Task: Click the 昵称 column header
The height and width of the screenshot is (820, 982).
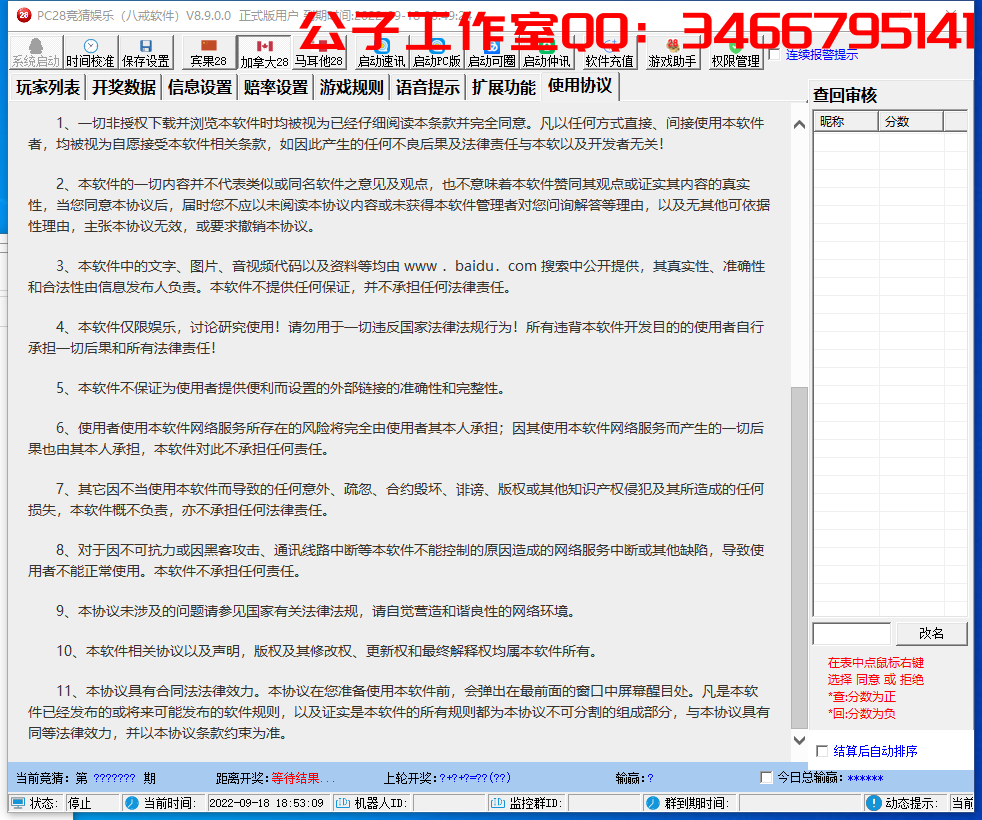Action: click(845, 122)
